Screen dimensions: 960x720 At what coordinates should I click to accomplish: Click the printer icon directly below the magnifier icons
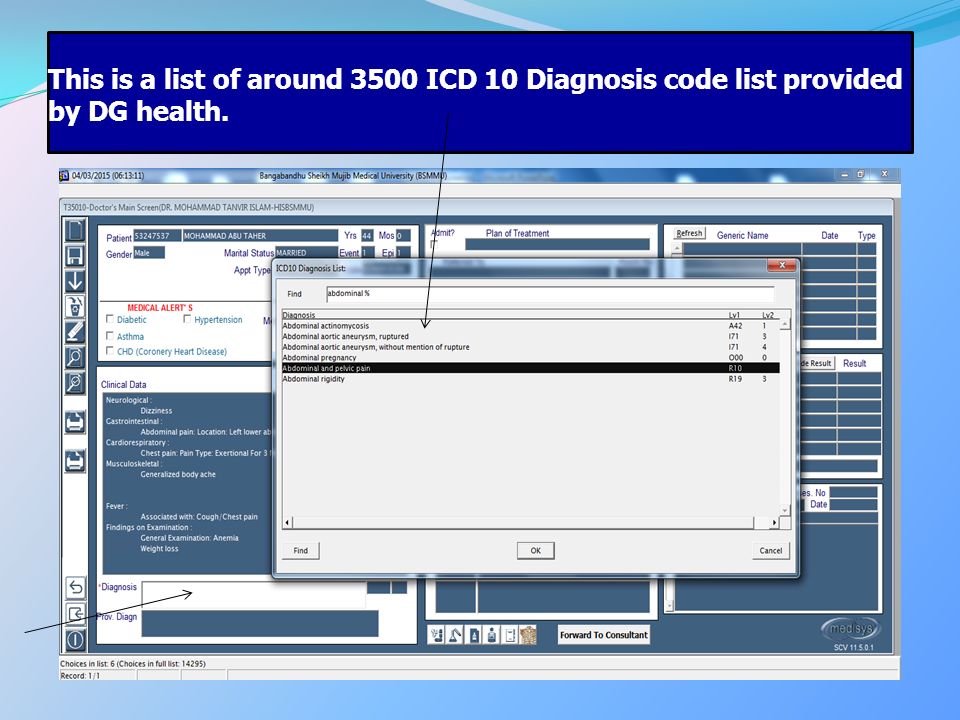pyautogui.click(x=75, y=422)
